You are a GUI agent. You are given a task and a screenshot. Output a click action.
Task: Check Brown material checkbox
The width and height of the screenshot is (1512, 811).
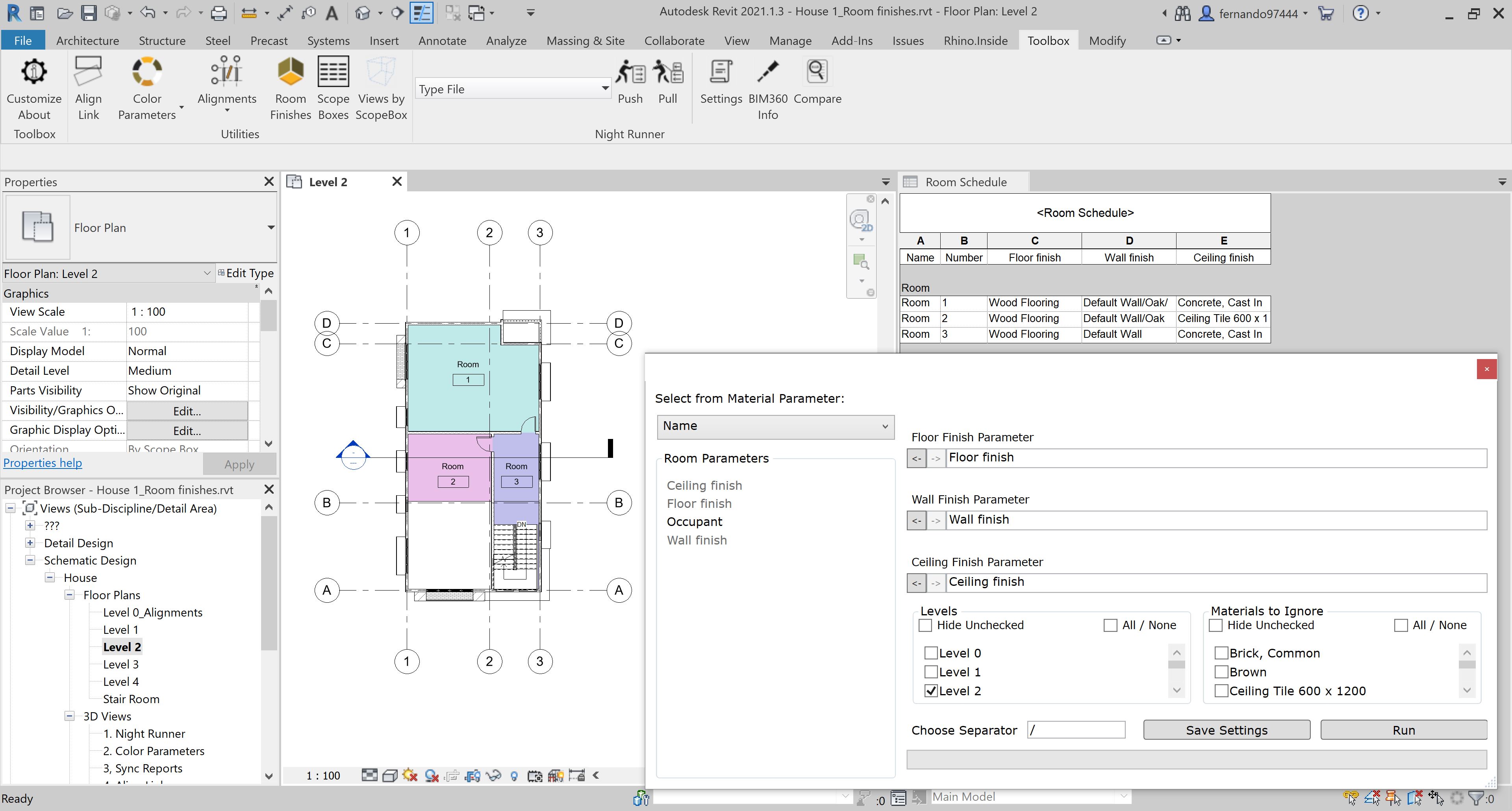(1221, 672)
